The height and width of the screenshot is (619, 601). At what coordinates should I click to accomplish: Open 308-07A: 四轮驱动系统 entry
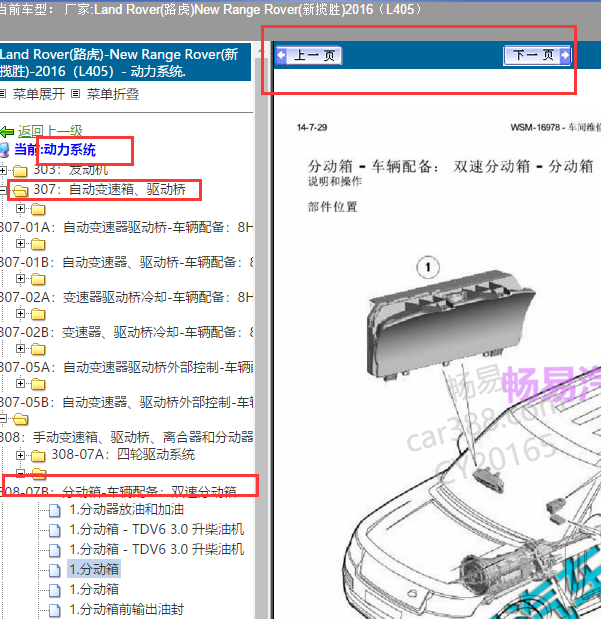click(123, 455)
